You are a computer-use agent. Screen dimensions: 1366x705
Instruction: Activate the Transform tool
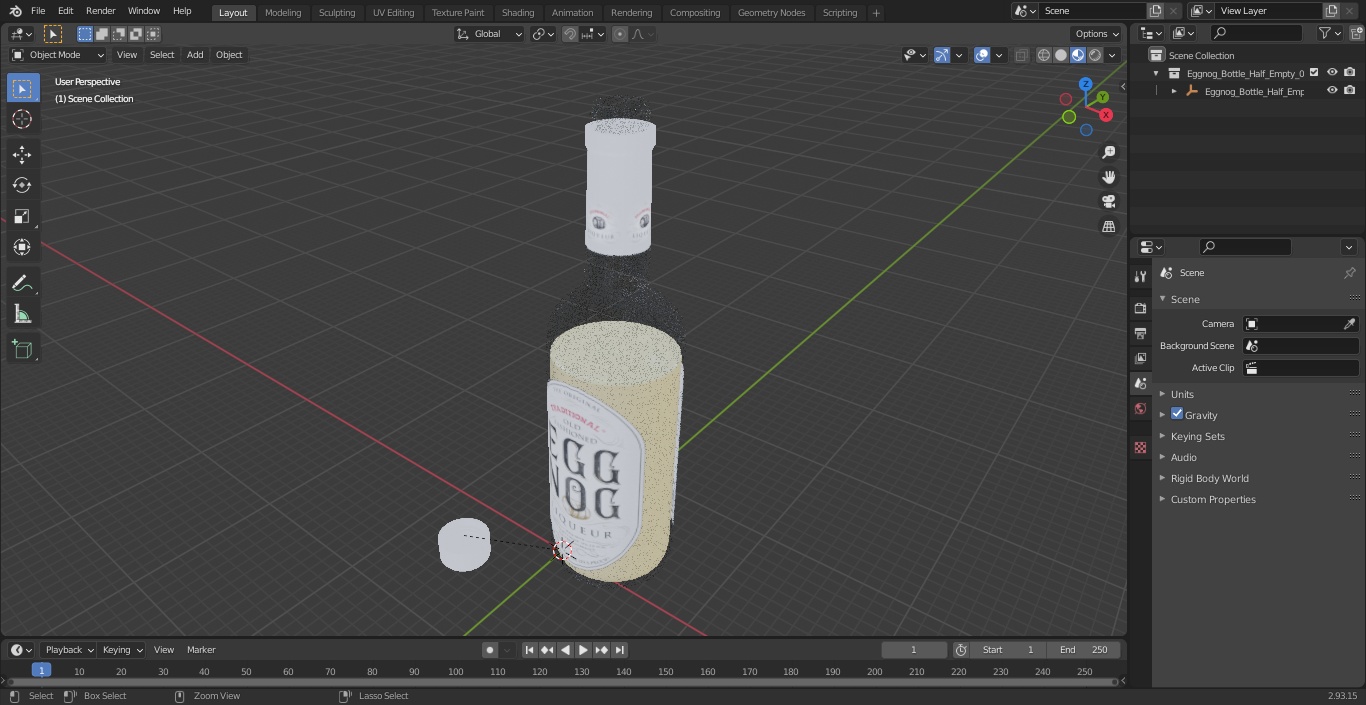22,247
